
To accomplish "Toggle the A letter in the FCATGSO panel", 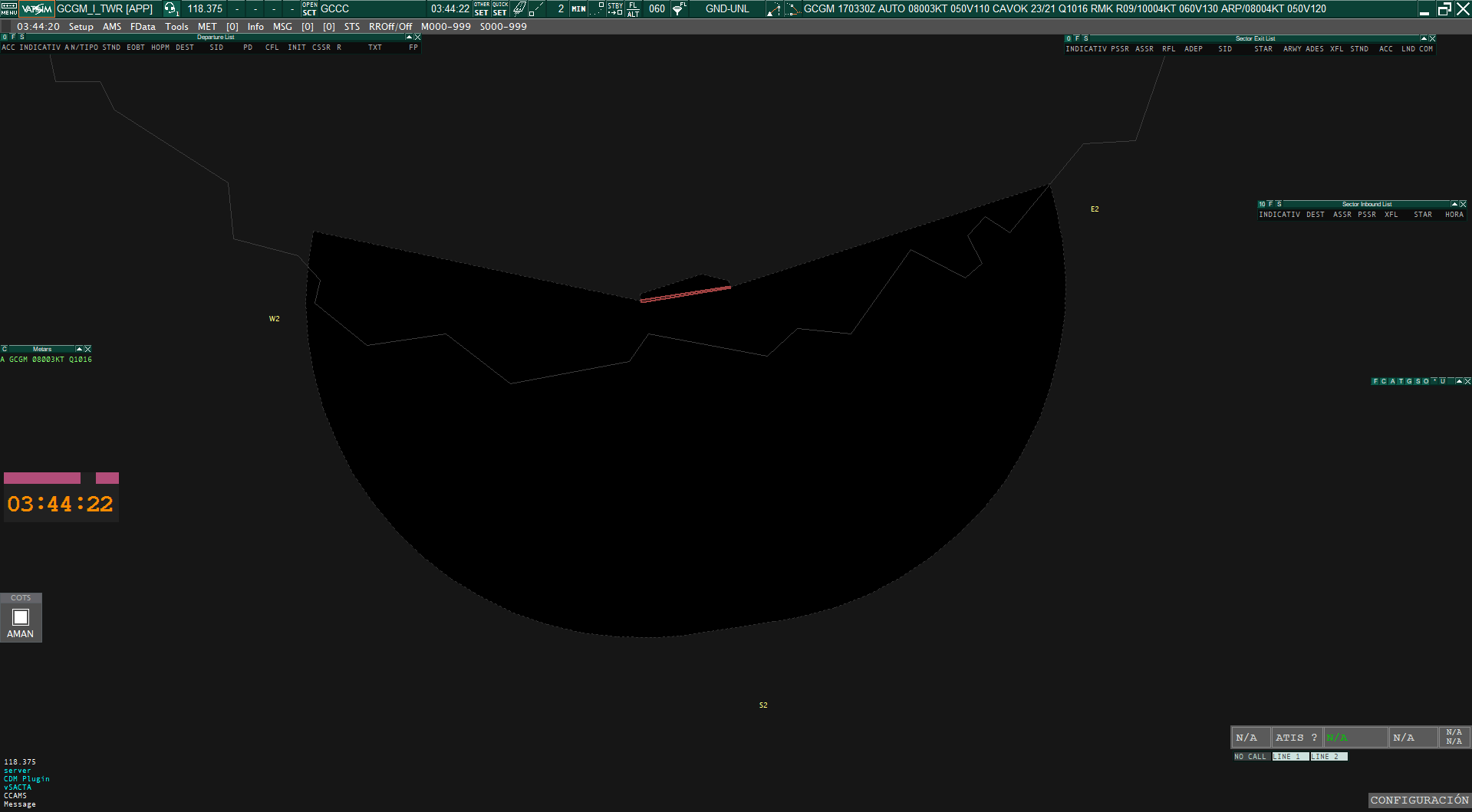I will 1392,381.
